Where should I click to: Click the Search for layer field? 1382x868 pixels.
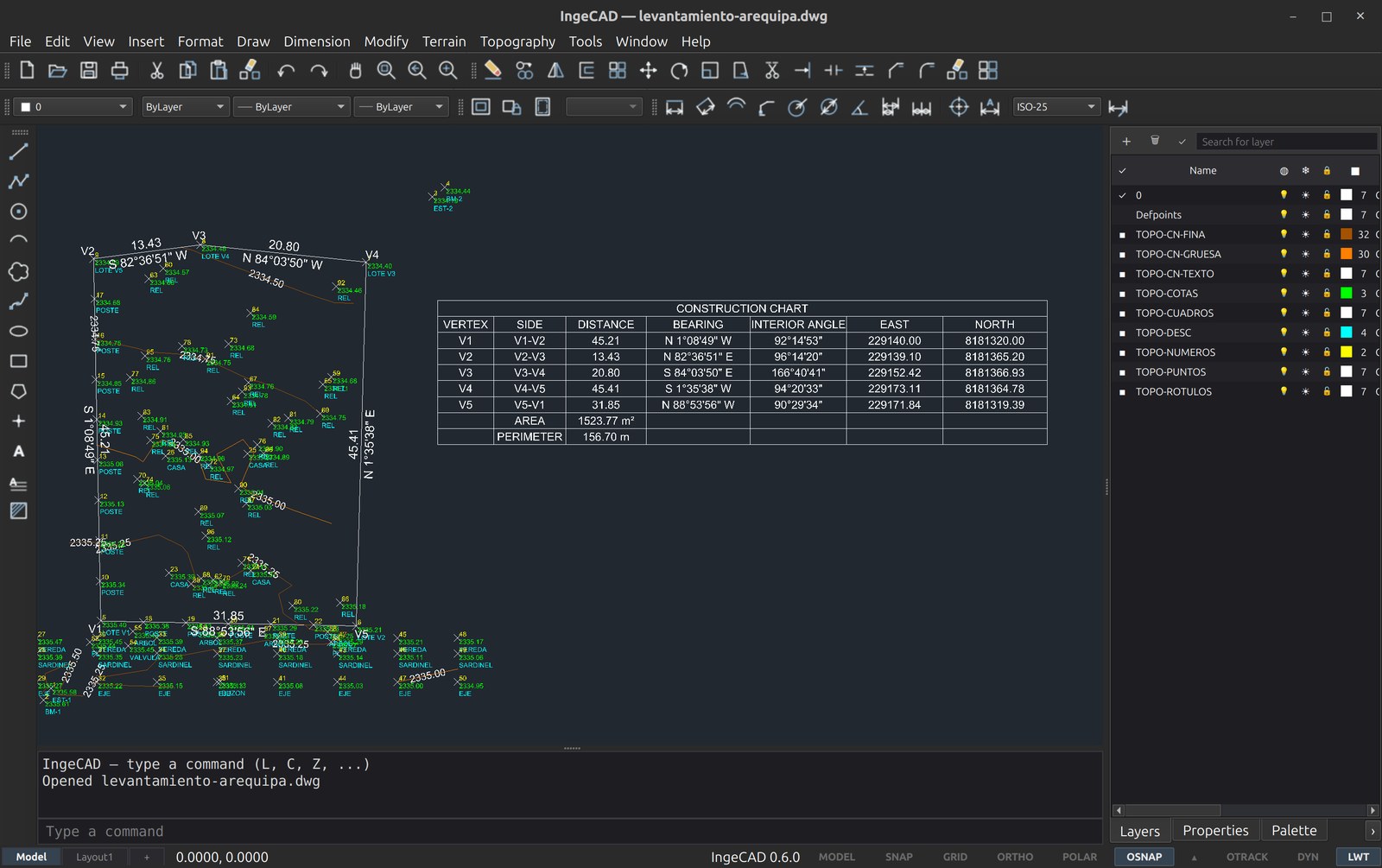(x=1285, y=142)
